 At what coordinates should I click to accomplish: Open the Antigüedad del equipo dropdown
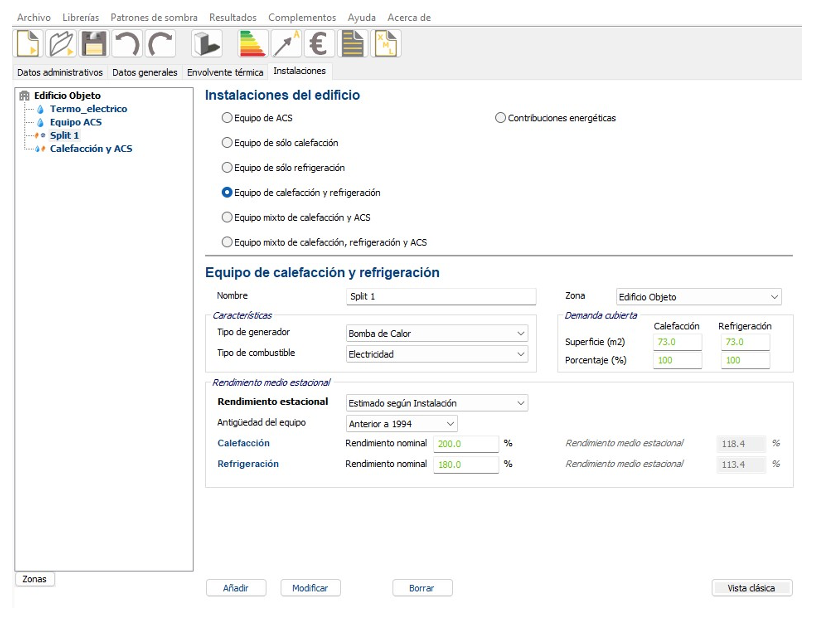tap(401, 423)
